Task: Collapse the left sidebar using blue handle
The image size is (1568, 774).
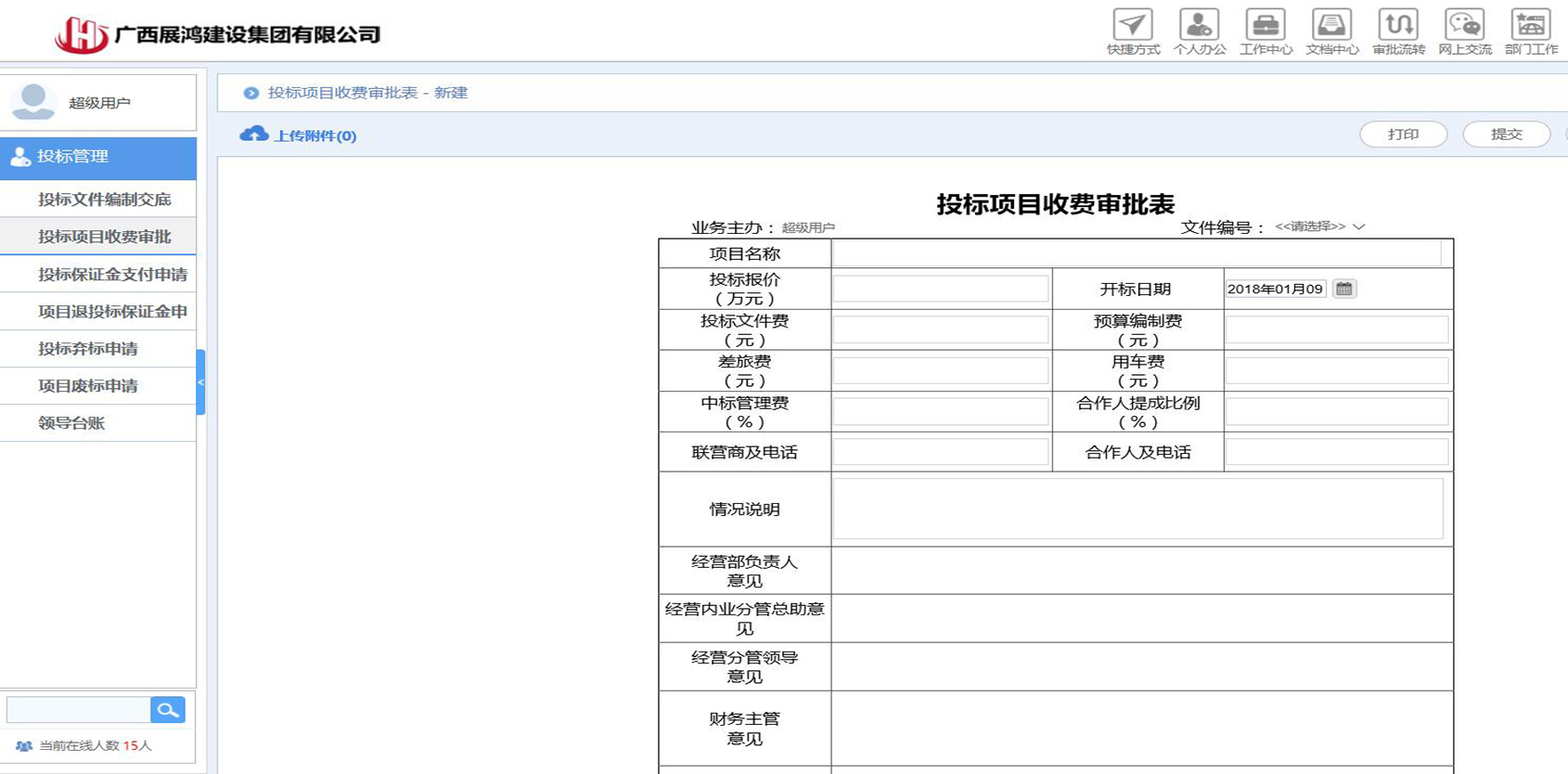Action: coord(200,381)
